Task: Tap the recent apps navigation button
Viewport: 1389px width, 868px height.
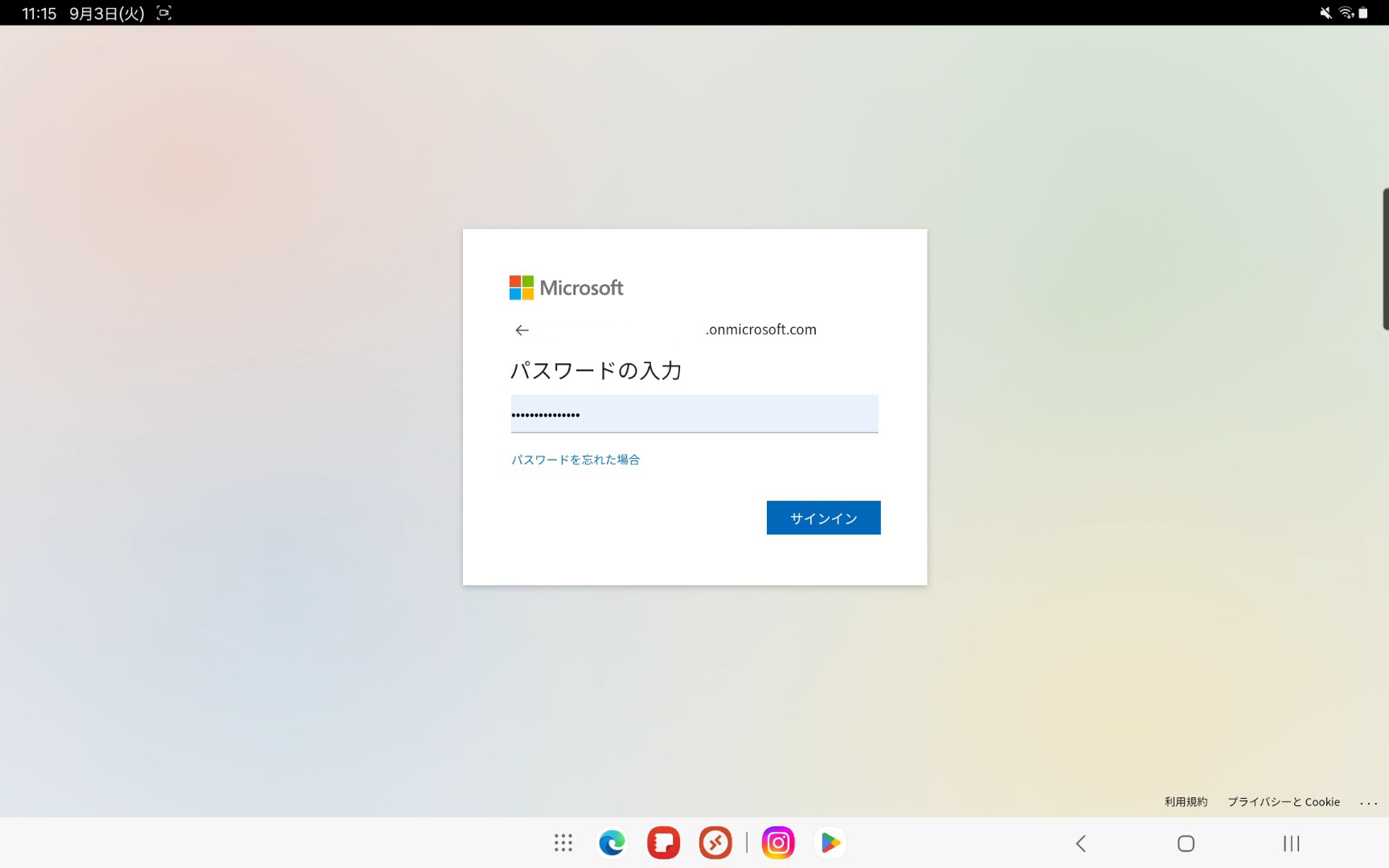Action: pyautogui.click(x=1291, y=843)
